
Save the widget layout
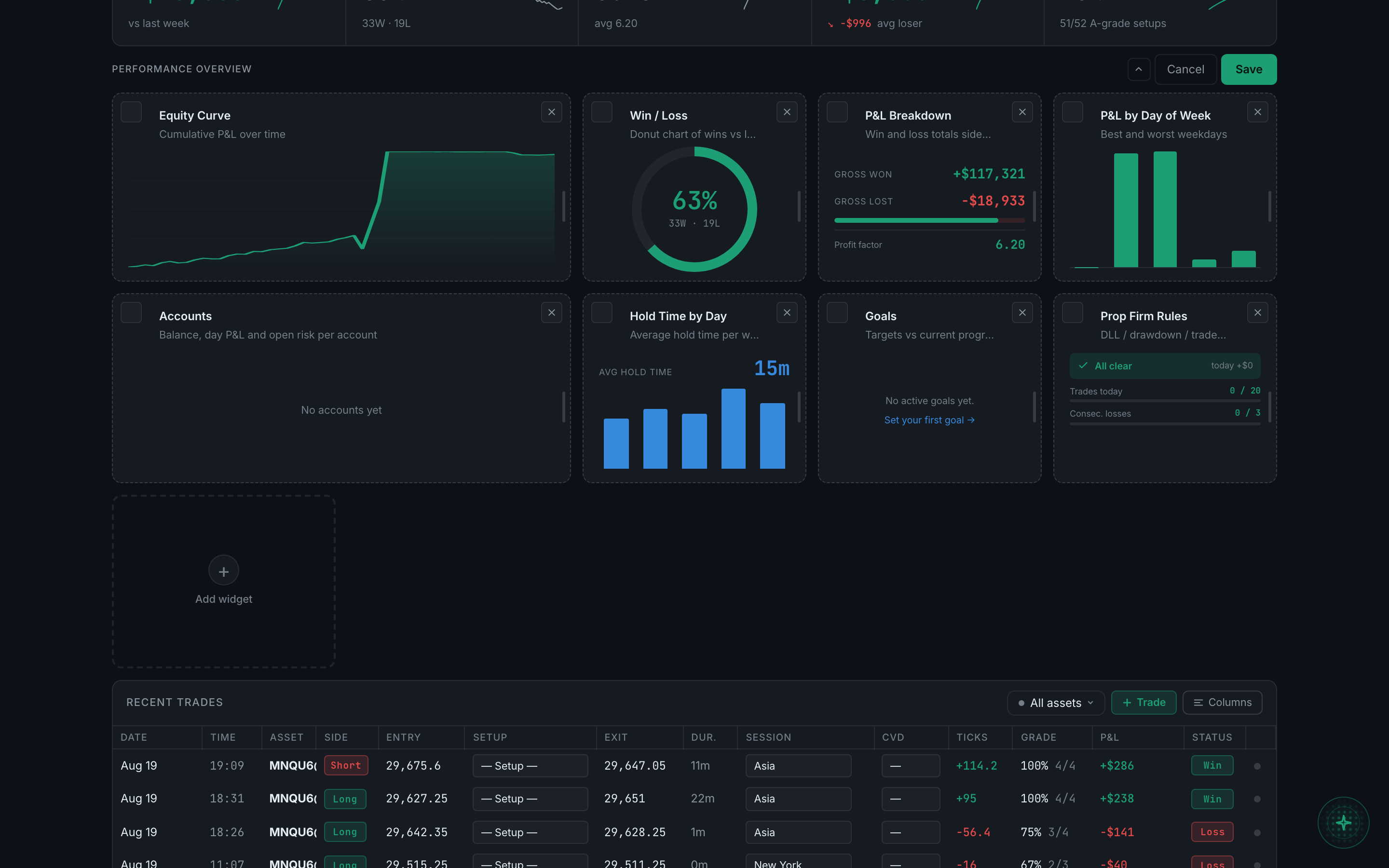[1248, 69]
